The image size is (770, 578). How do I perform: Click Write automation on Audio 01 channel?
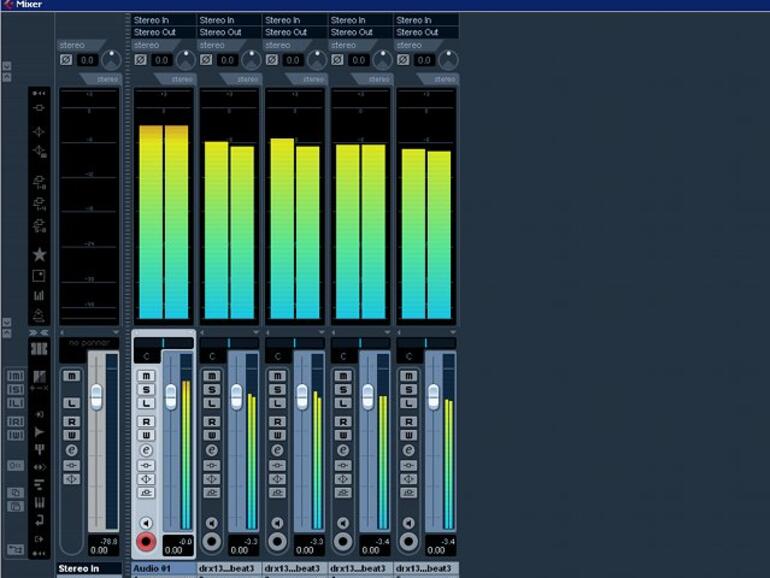[x=146, y=435]
